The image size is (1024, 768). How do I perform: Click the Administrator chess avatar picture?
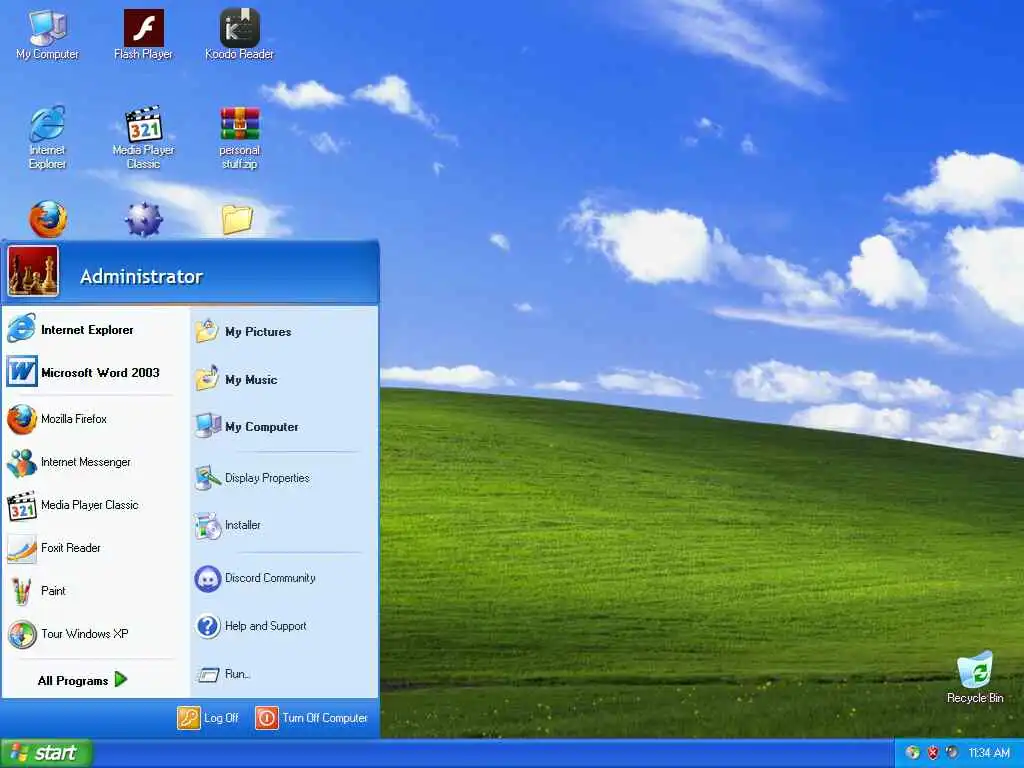[33, 272]
